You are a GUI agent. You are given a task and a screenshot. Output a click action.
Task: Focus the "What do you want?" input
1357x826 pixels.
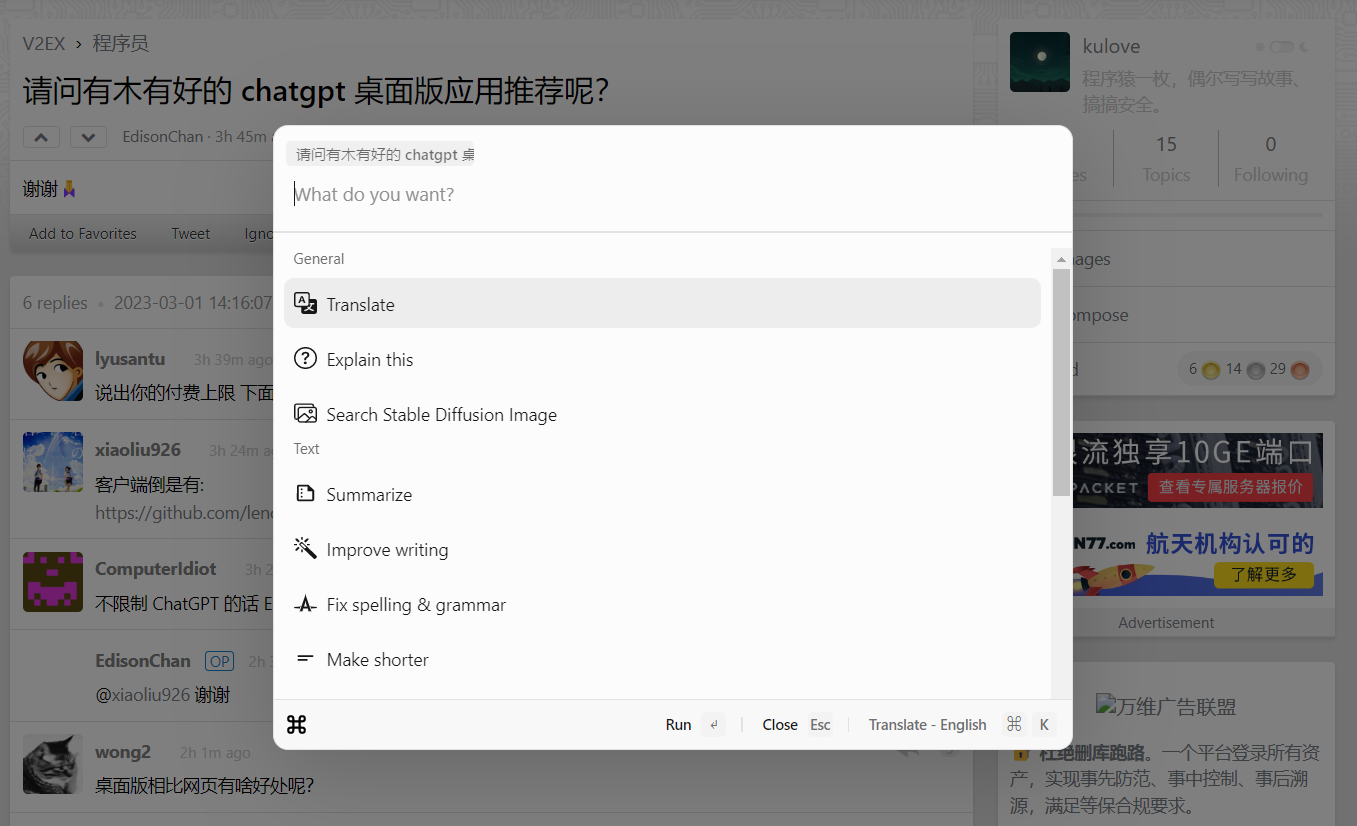670,194
